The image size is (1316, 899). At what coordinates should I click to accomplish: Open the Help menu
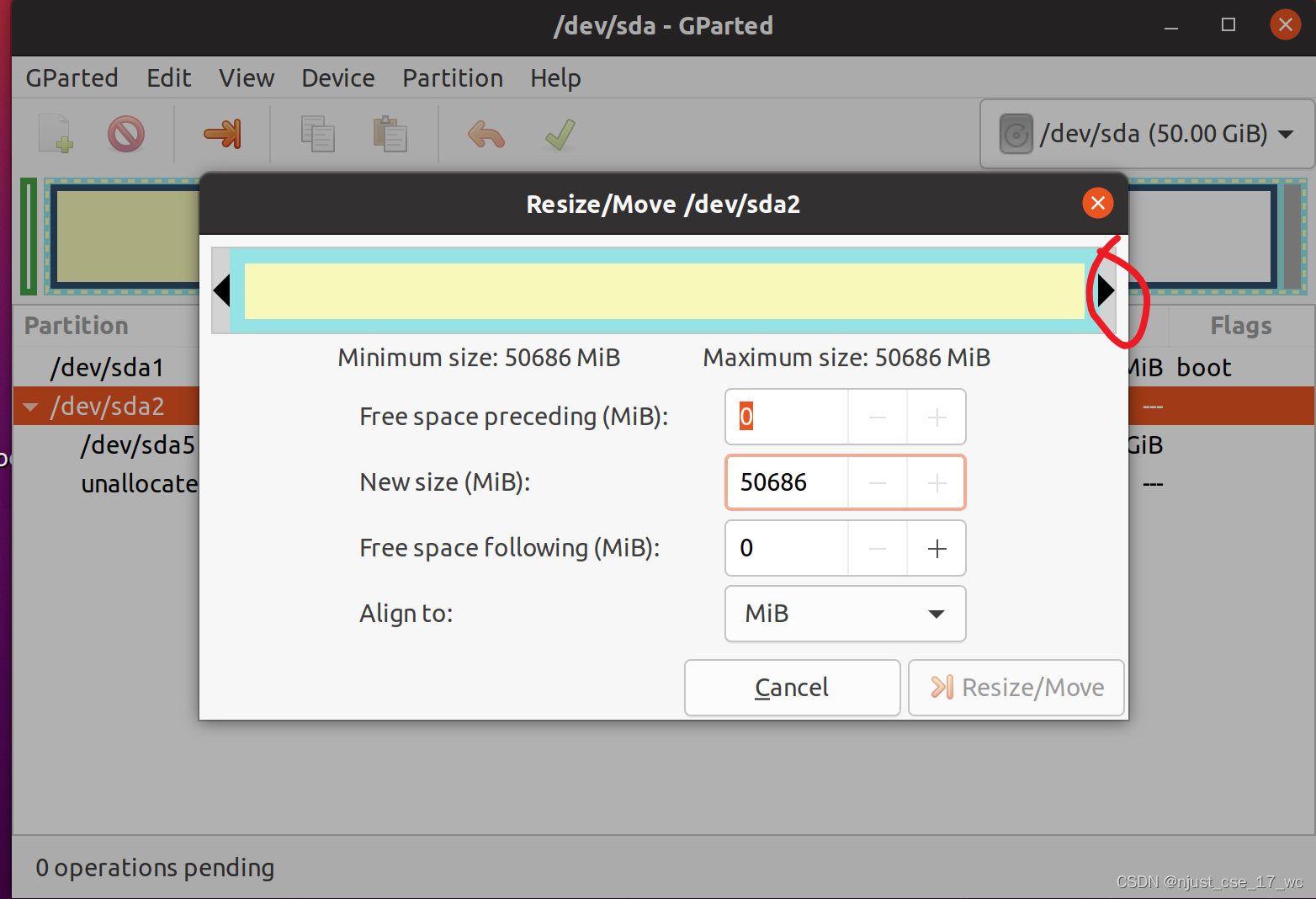pos(555,78)
